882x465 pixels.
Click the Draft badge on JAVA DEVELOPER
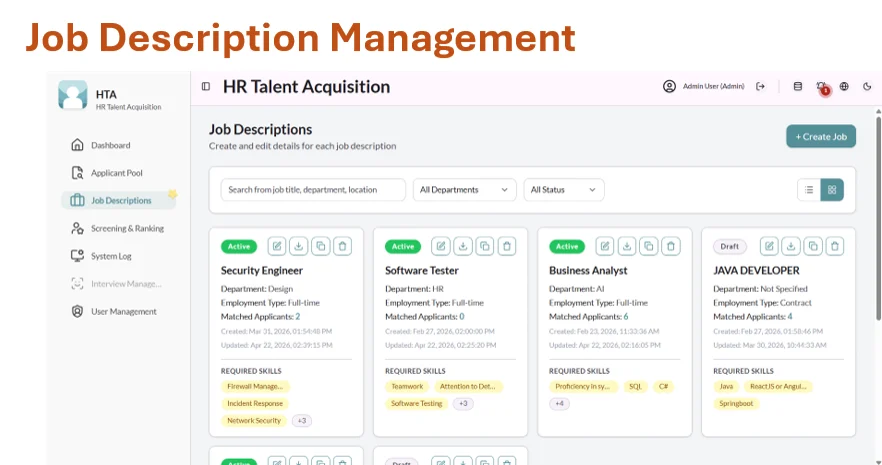(730, 246)
